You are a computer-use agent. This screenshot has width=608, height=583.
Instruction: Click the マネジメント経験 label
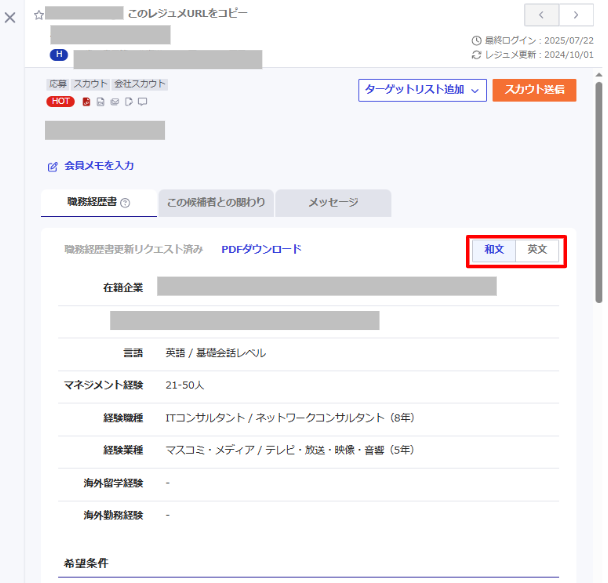tap(104, 385)
